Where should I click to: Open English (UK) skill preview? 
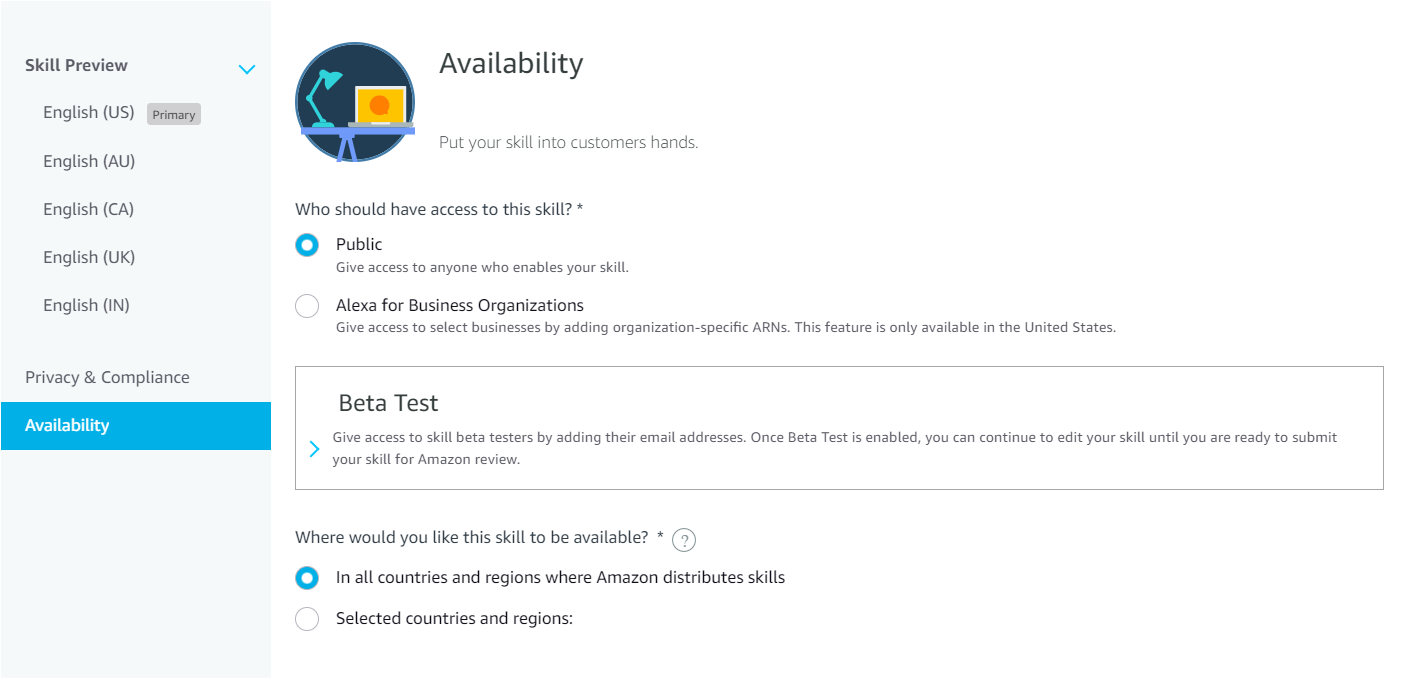(x=88, y=256)
